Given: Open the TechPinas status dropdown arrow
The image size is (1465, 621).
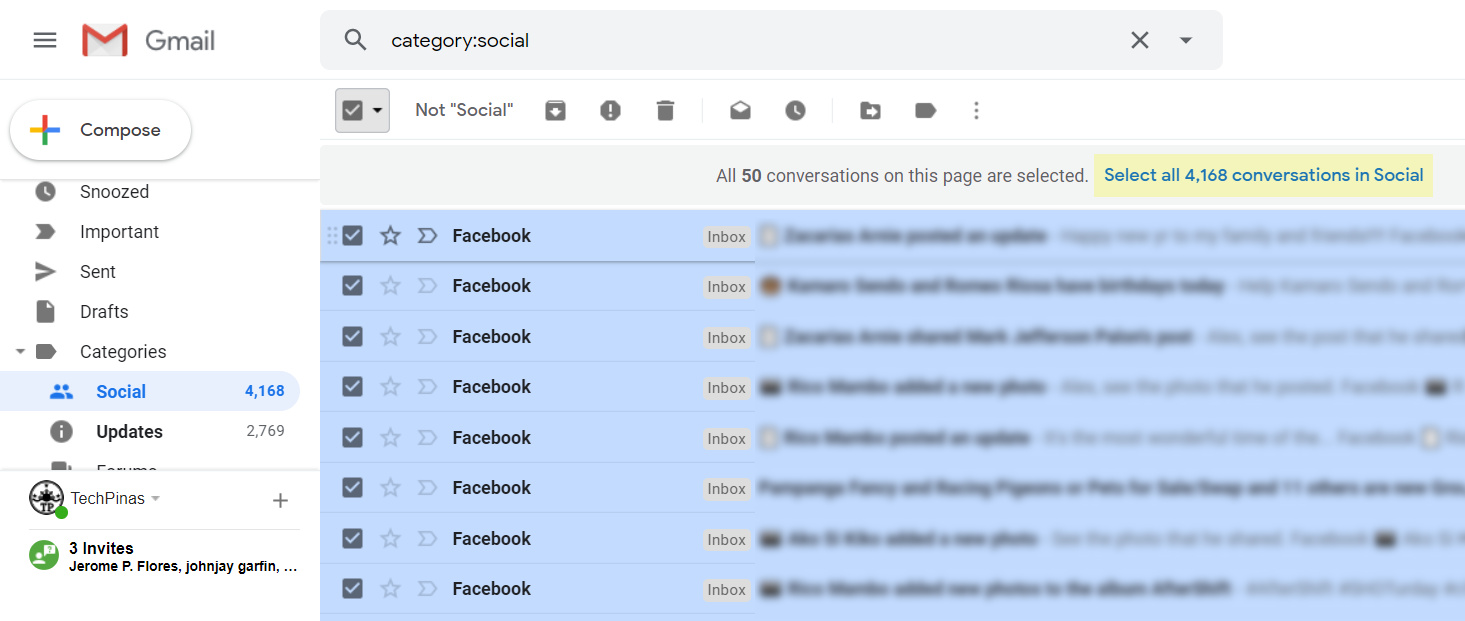Looking at the screenshot, I should (x=156, y=498).
